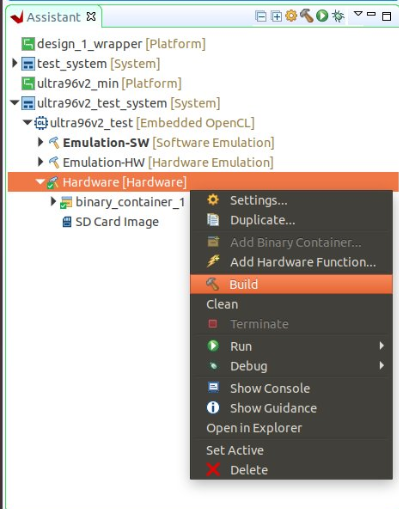Click ultra96v2_min platform icon

tap(28, 83)
